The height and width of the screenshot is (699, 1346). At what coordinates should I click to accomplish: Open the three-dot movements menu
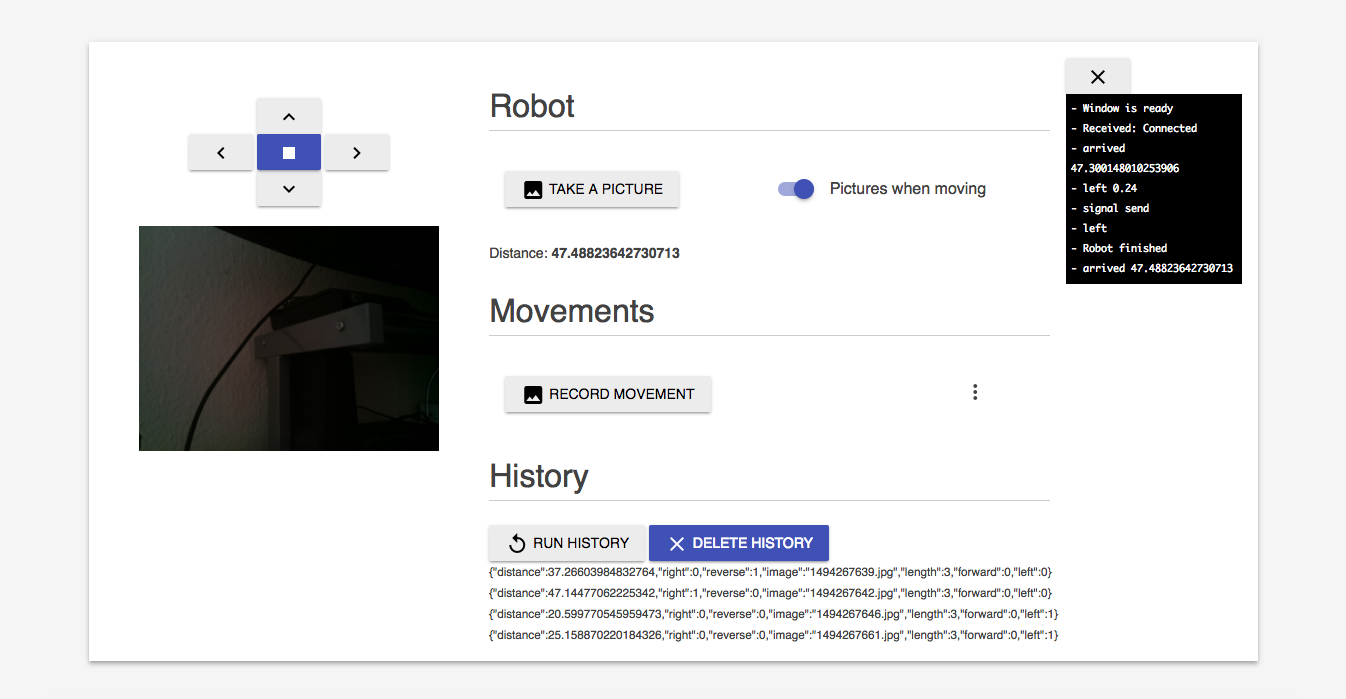coord(975,393)
